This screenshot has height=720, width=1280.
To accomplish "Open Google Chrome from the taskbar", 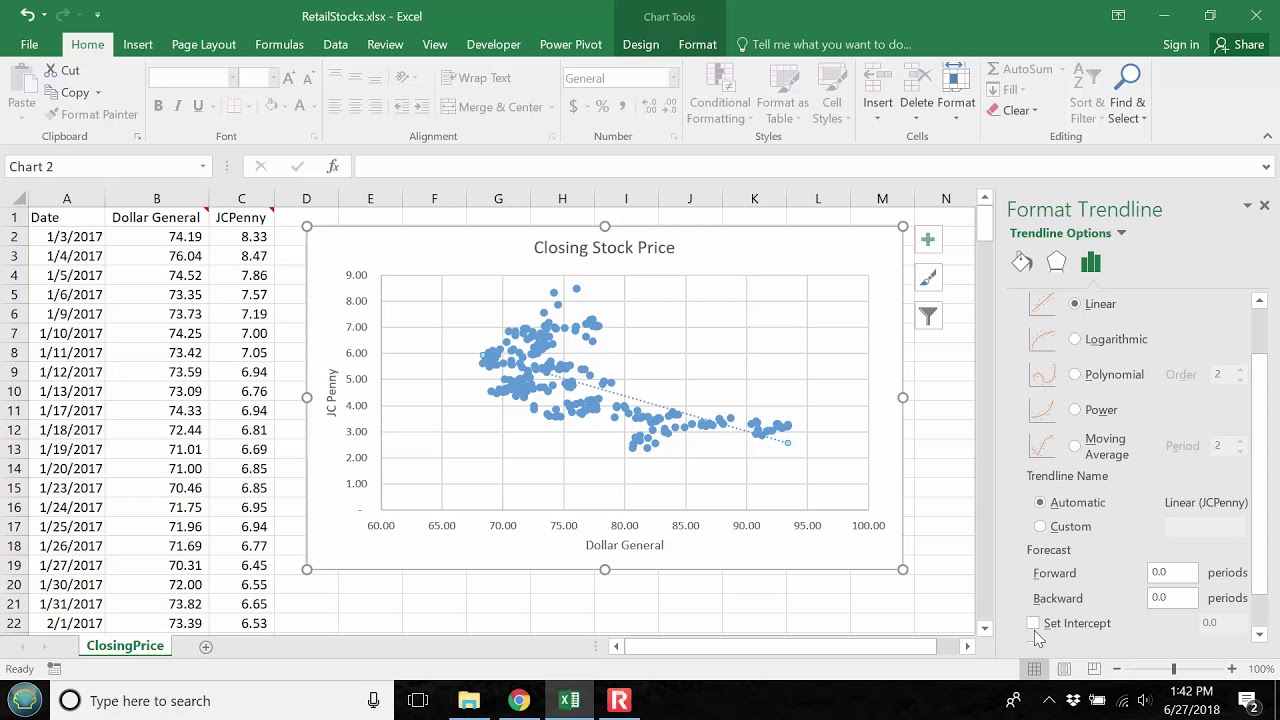I will (518, 700).
